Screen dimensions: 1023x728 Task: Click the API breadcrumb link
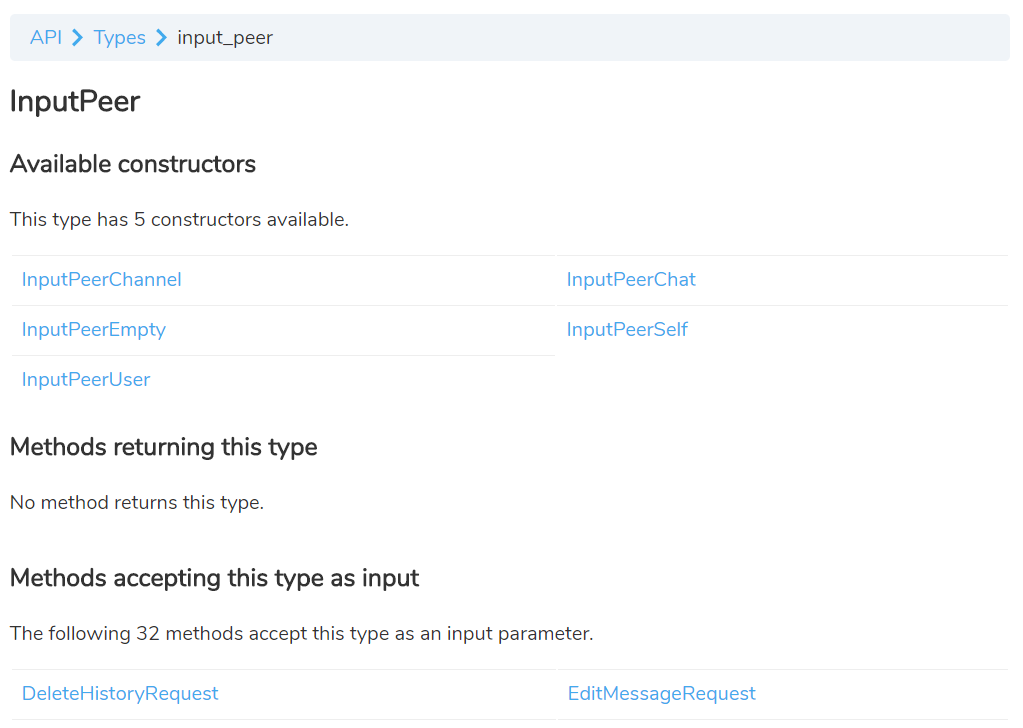point(46,38)
